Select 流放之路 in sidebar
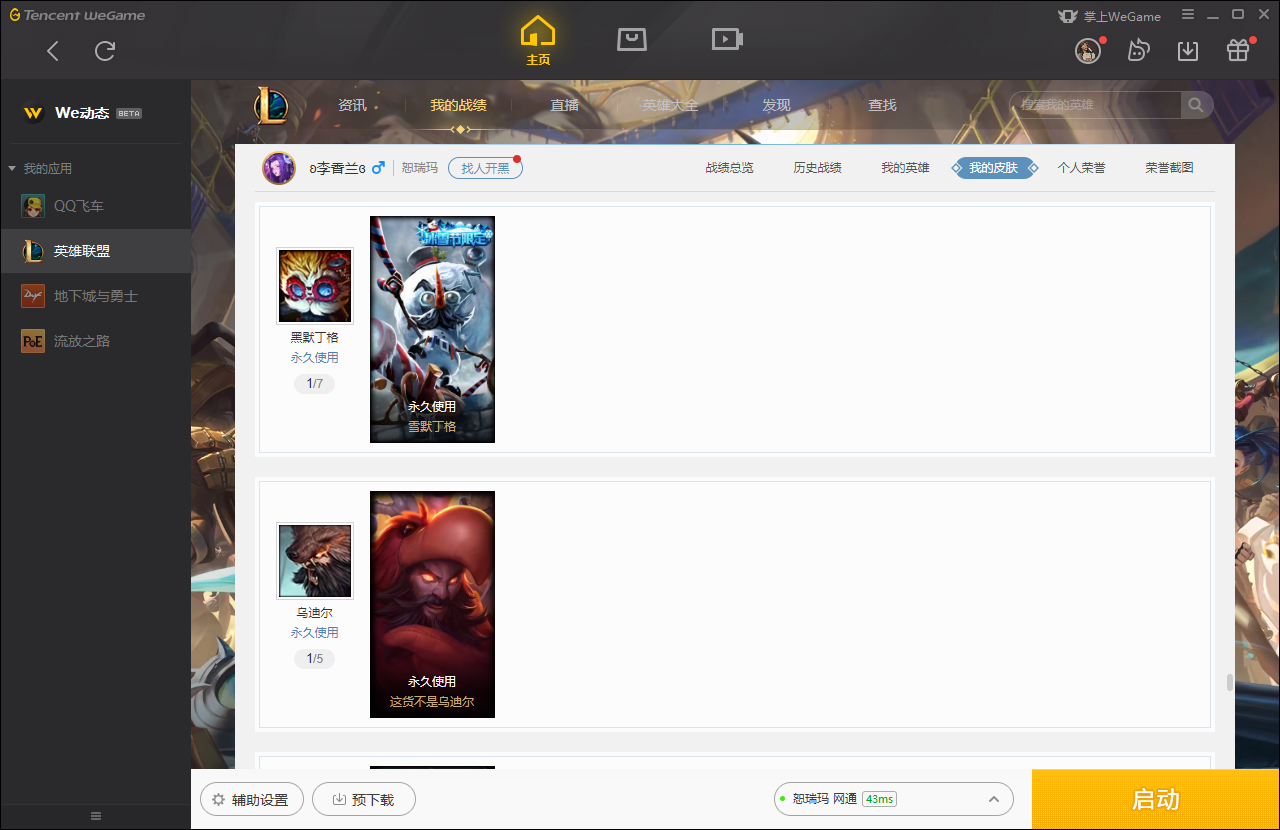This screenshot has height=830, width=1280. point(95,341)
